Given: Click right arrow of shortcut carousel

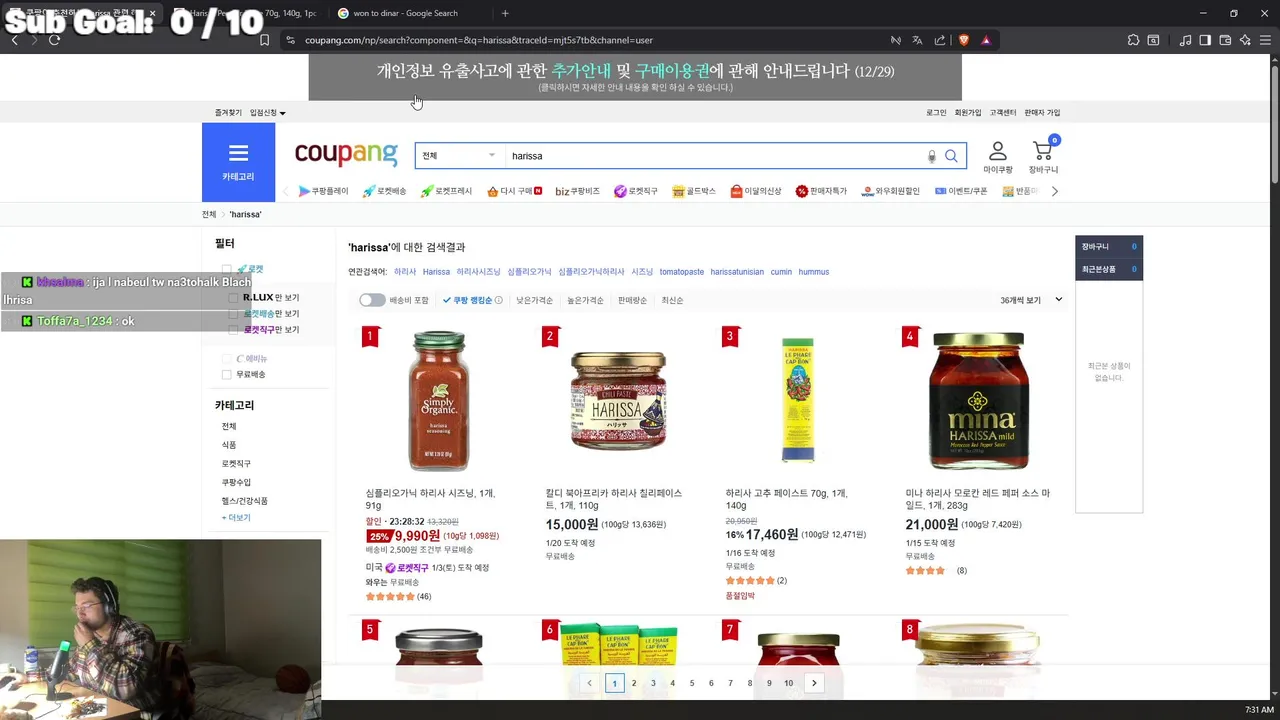Looking at the screenshot, I should pos(1054,191).
